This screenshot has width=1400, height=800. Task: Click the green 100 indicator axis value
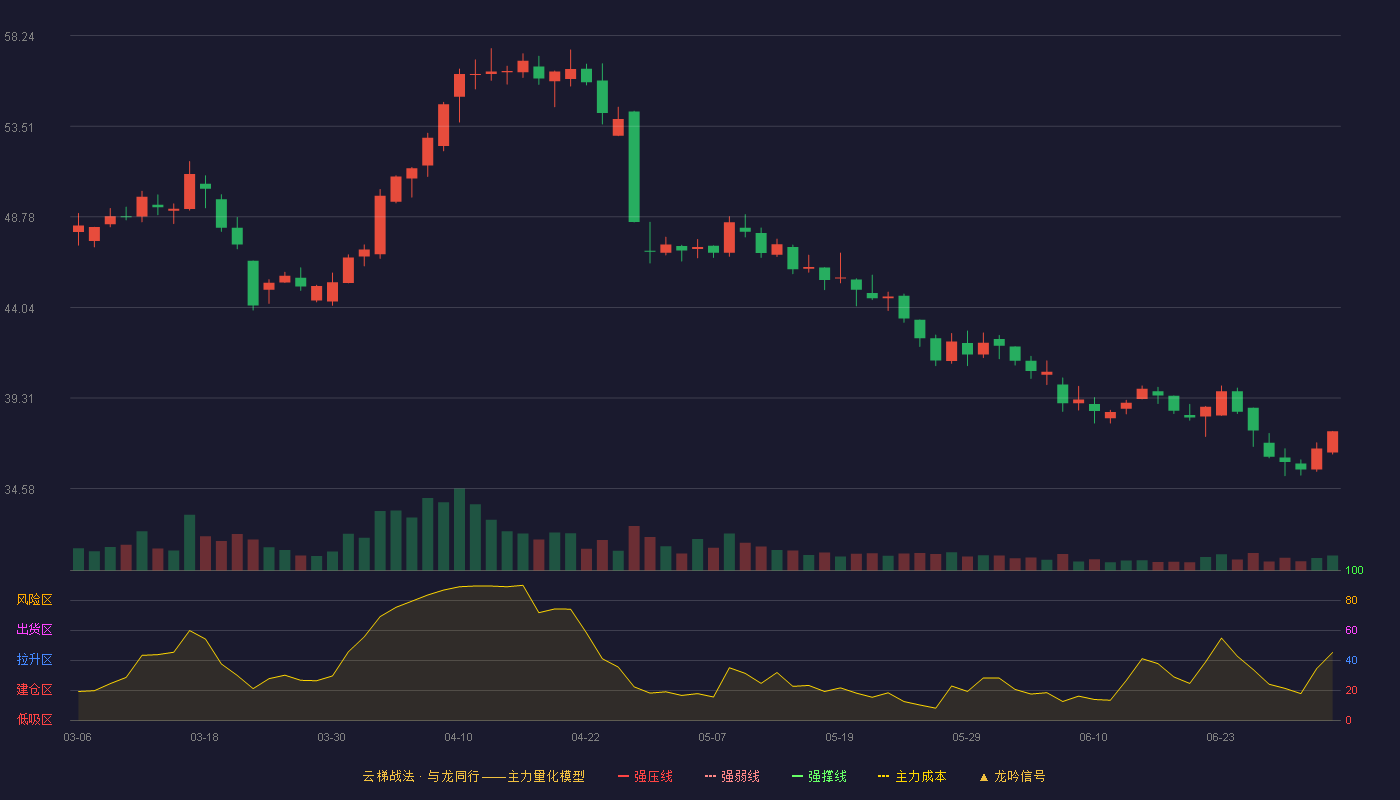(1354, 570)
